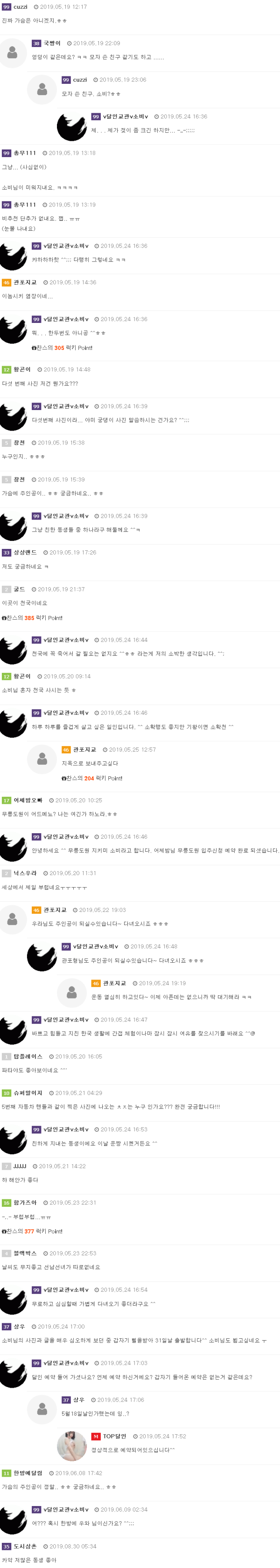
Task: Click 국짱이's gray default avatar
Action: pos(13,53)
